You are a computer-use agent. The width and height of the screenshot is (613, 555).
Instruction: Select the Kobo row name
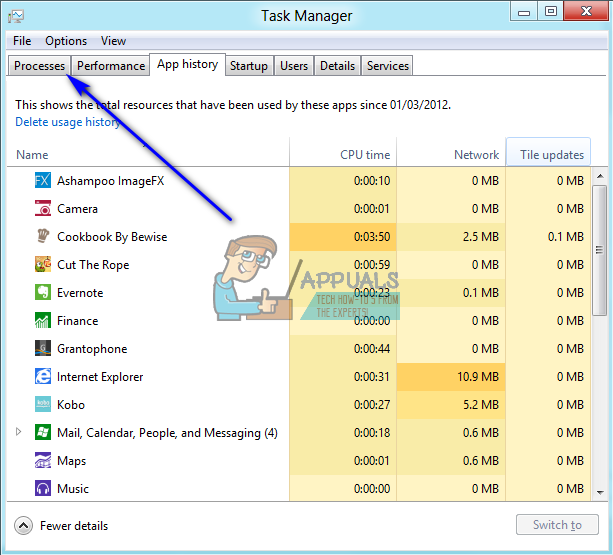(x=71, y=405)
